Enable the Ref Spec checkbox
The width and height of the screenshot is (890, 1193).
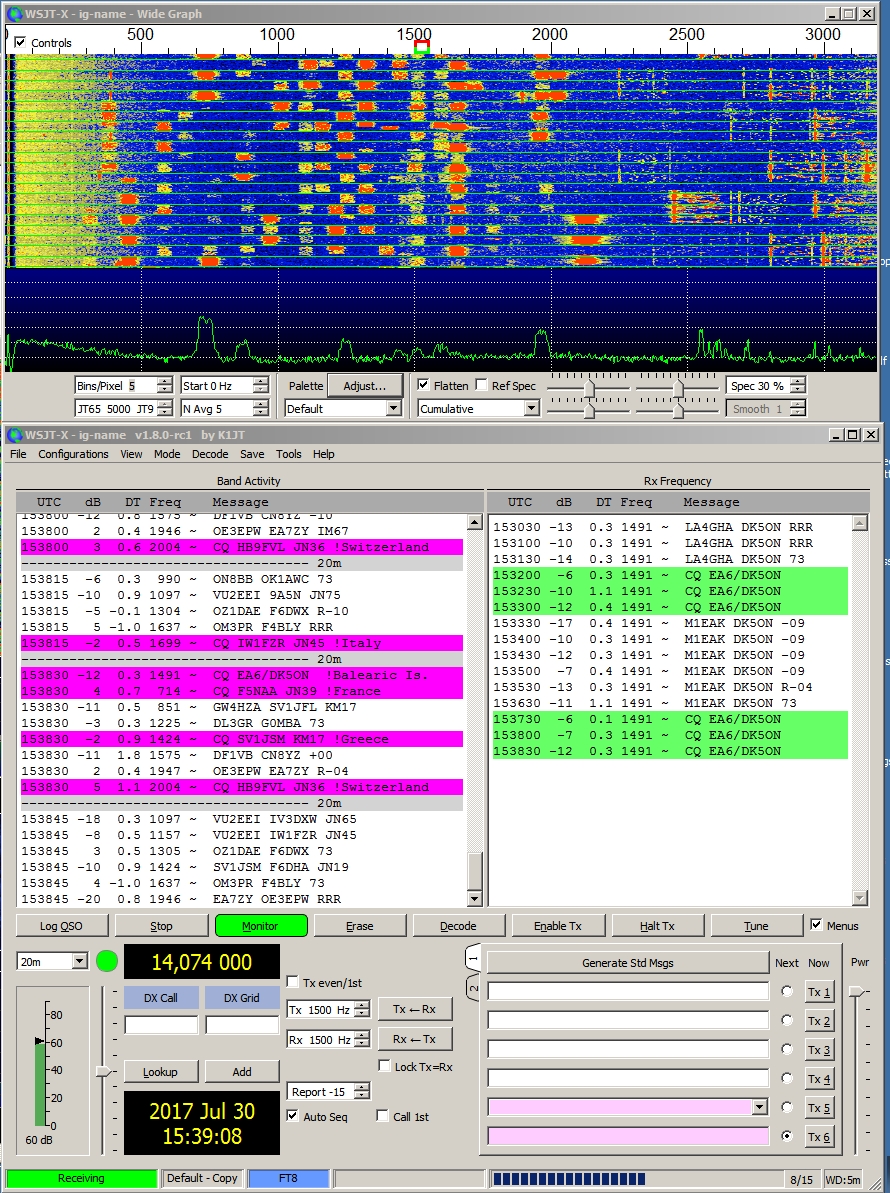point(482,385)
